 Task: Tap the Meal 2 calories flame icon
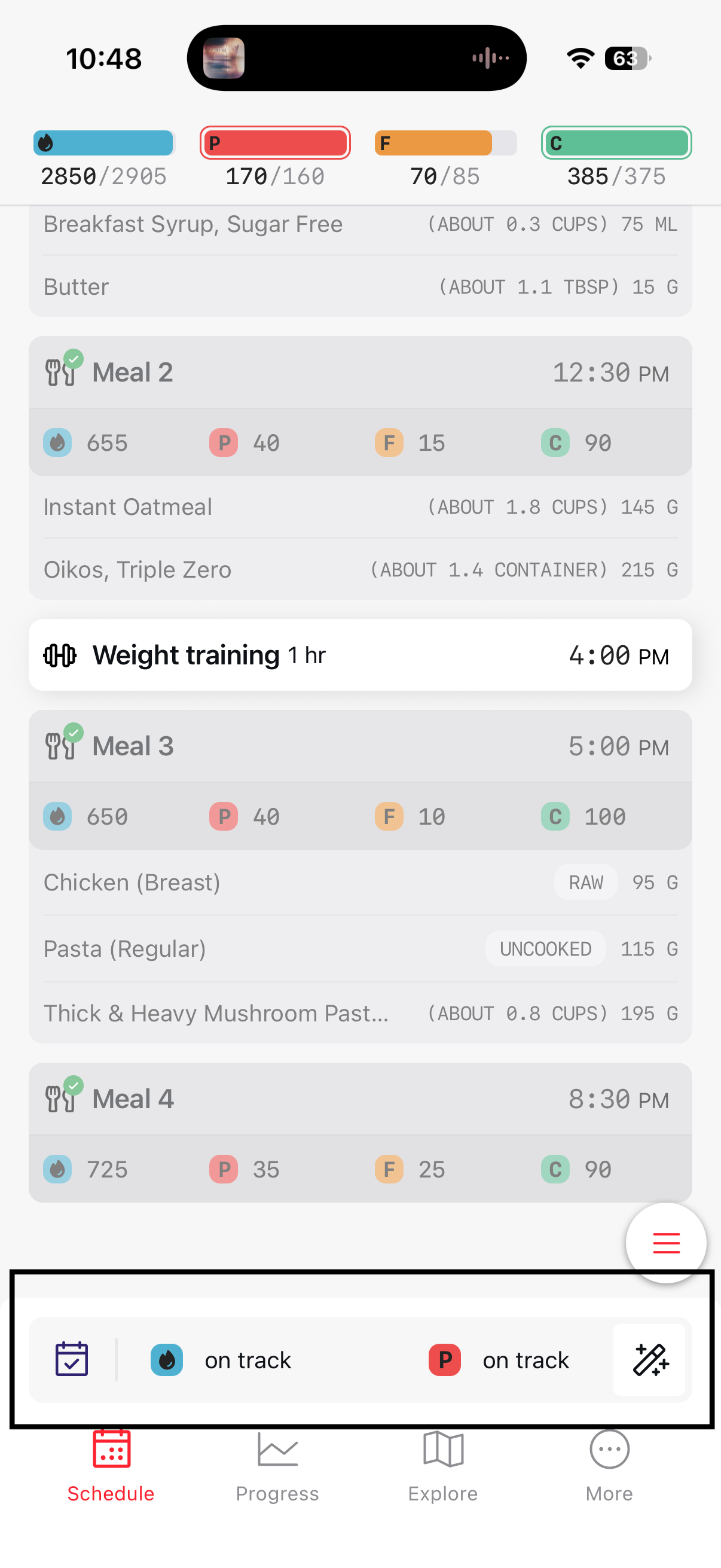click(x=58, y=443)
